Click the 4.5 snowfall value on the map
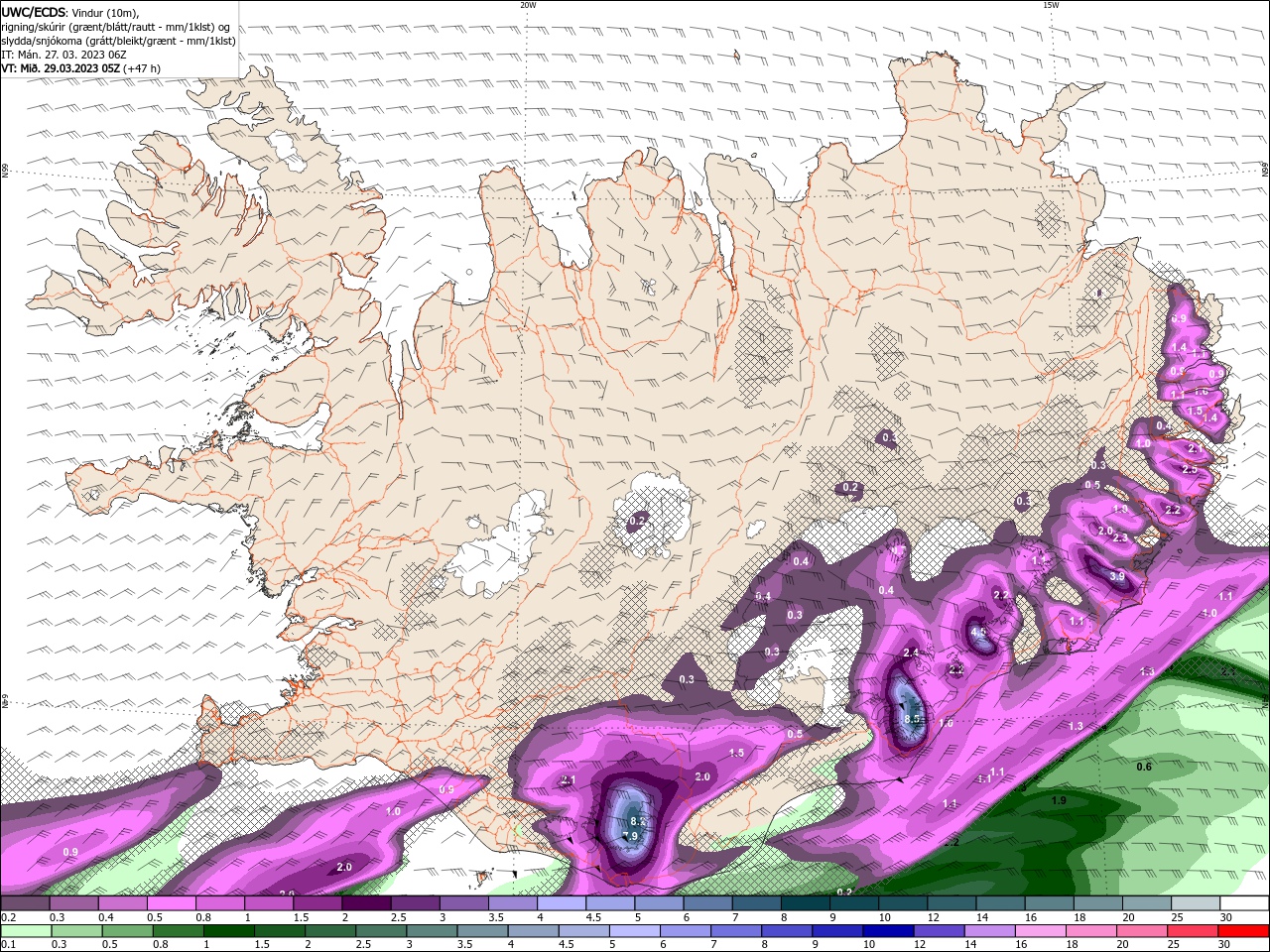This screenshot has height=952, width=1270. click(x=978, y=631)
